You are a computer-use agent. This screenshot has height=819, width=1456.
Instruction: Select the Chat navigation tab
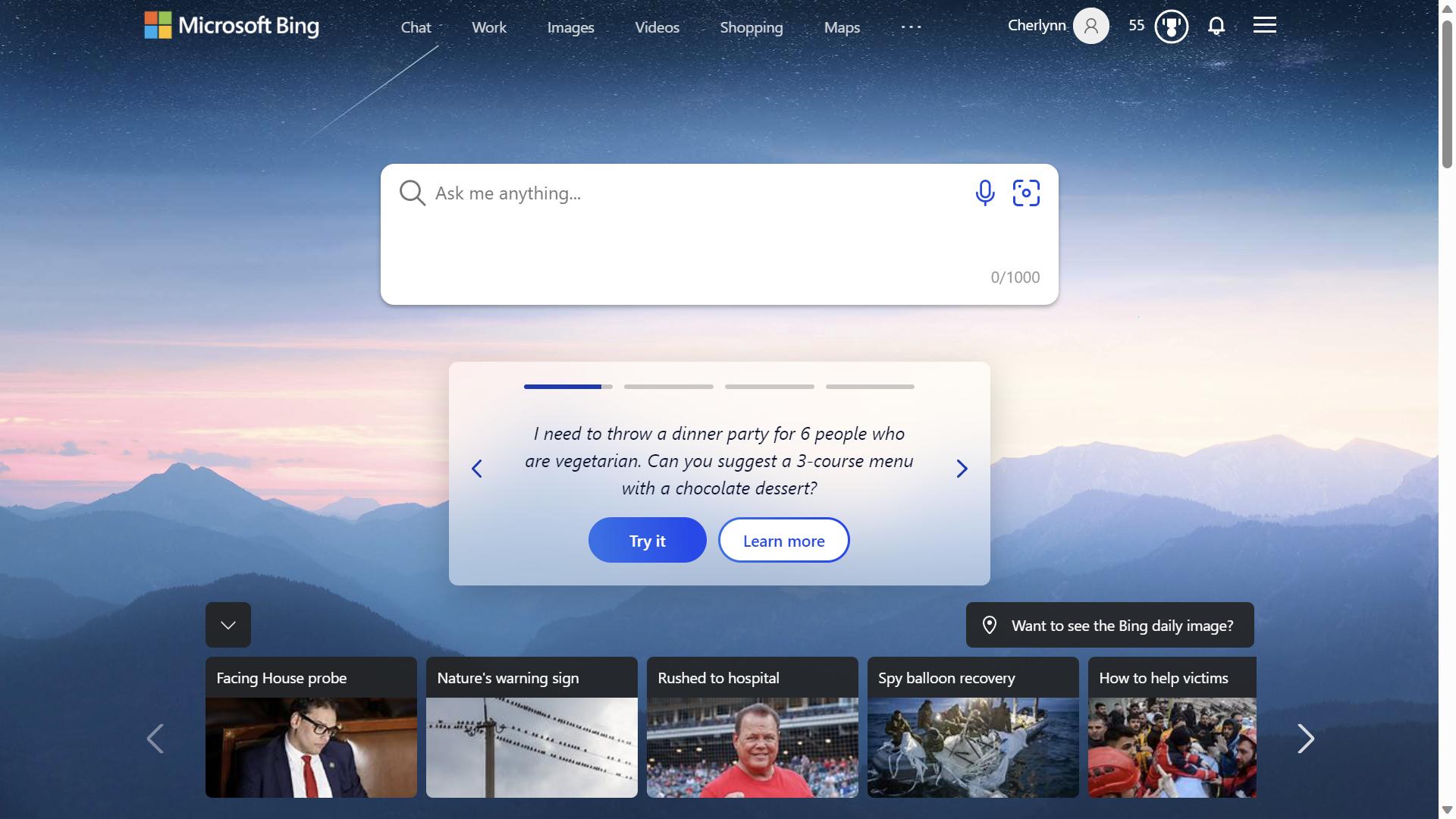pos(415,27)
